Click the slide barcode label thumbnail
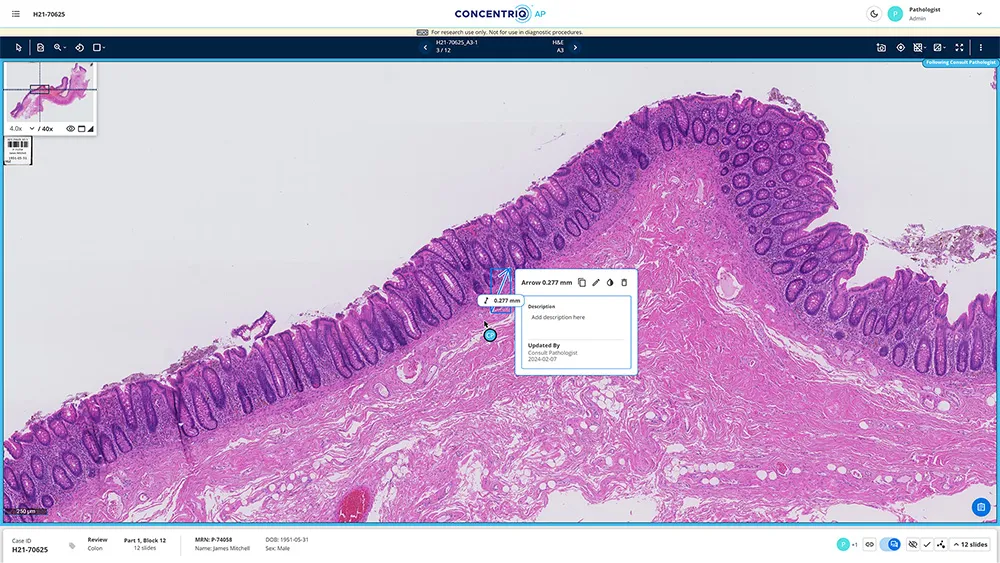Screen dimensions: 1000x563 click(x=17, y=151)
